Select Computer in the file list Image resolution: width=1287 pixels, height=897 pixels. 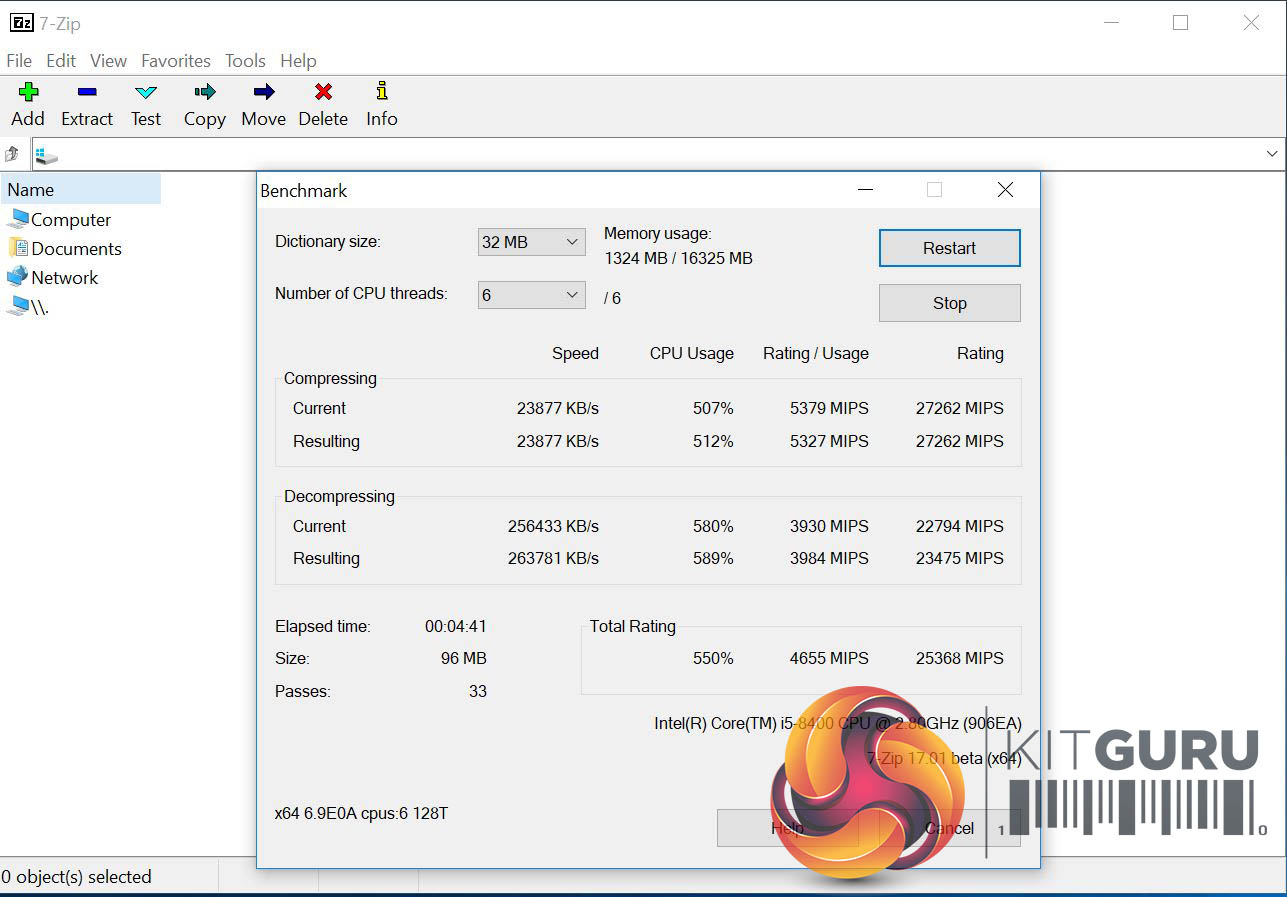pyautogui.click(x=70, y=220)
